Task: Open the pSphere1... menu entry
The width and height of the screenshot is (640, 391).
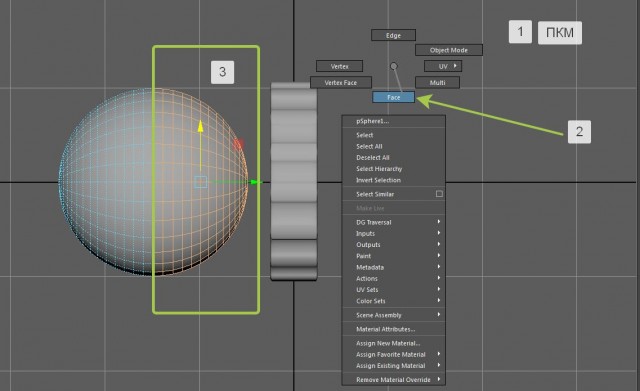Action: [x=393, y=121]
